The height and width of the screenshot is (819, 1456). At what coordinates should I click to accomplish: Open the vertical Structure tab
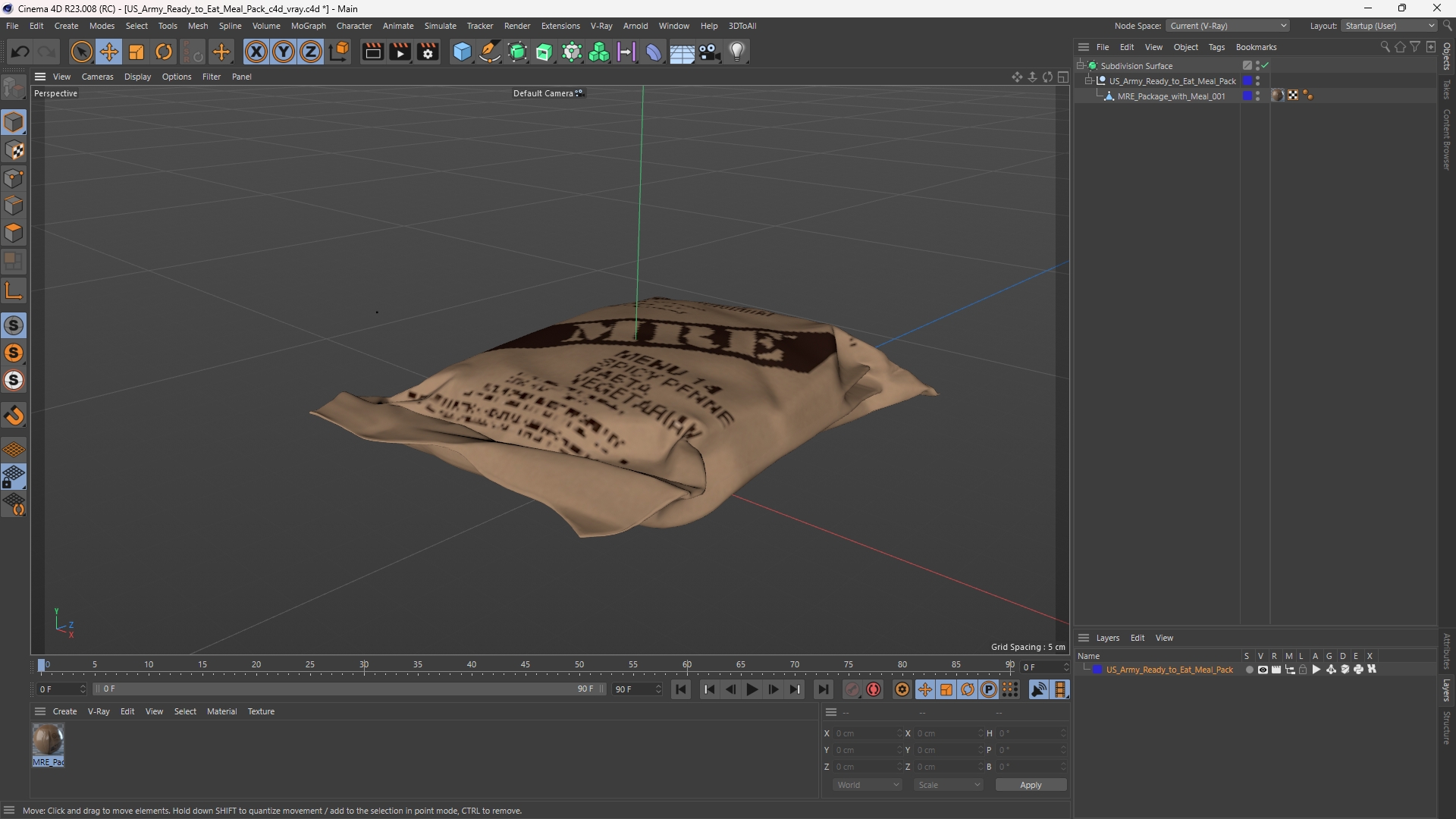click(x=1447, y=727)
